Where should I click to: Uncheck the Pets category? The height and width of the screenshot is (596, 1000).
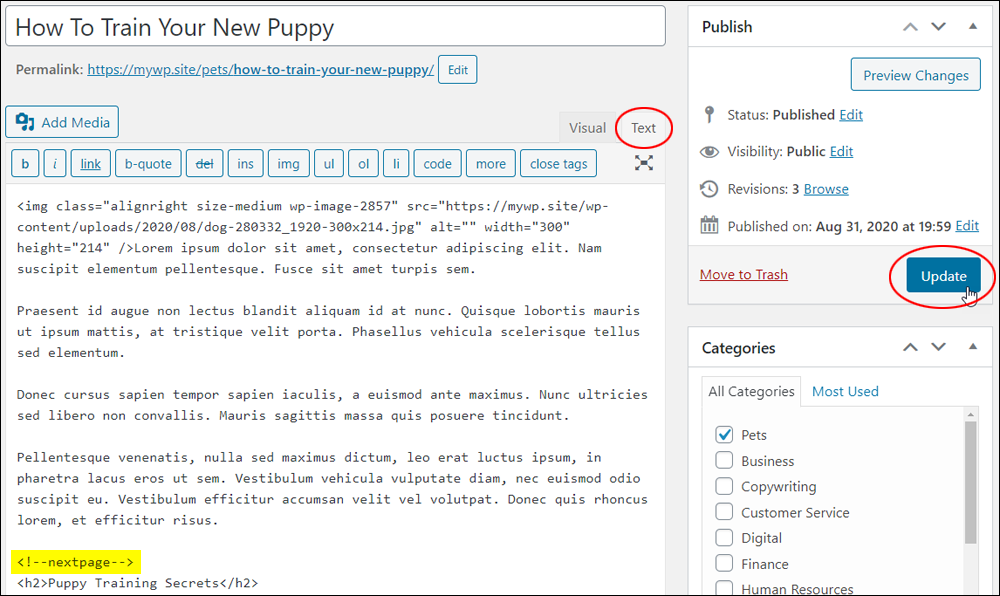(724, 435)
